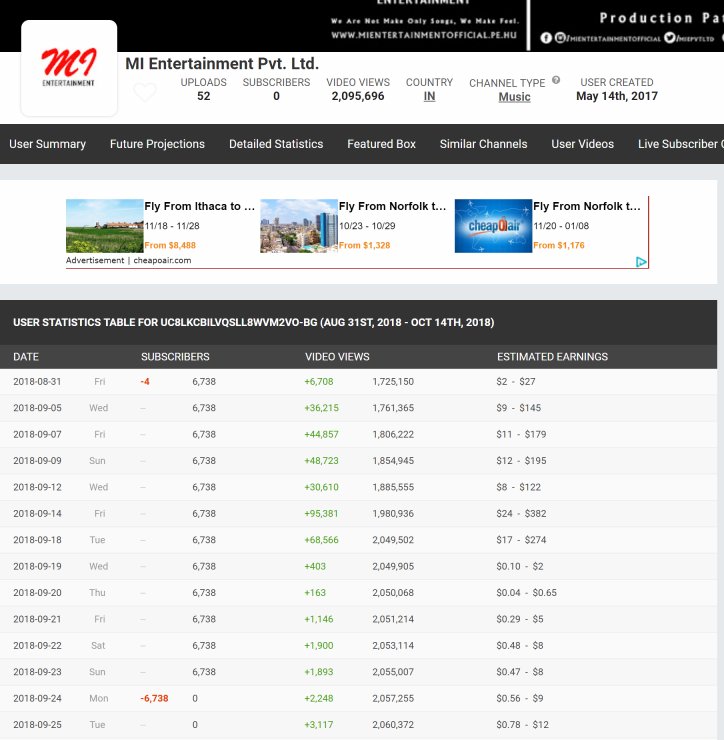The height and width of the screenshot is (740, 724).
Task: Click the $0.78 - $12 earnings cell
Action: click(x=522, y=725)
